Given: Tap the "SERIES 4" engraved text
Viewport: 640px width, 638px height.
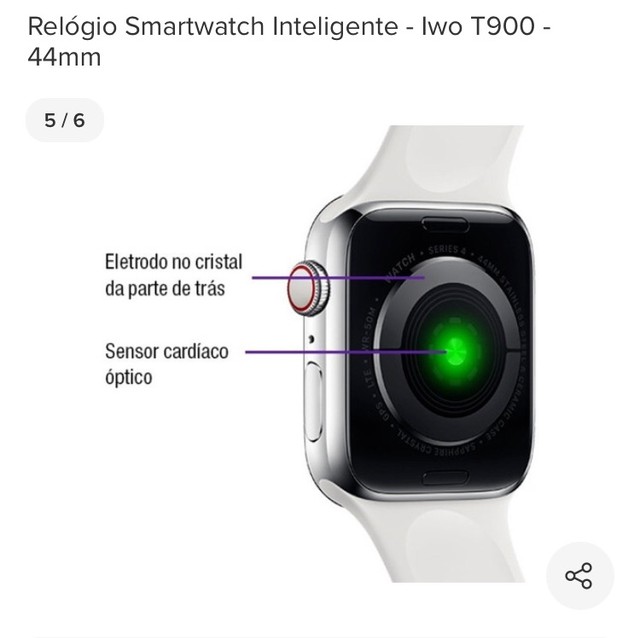Looking at the screenshot, I should point(447,249).
